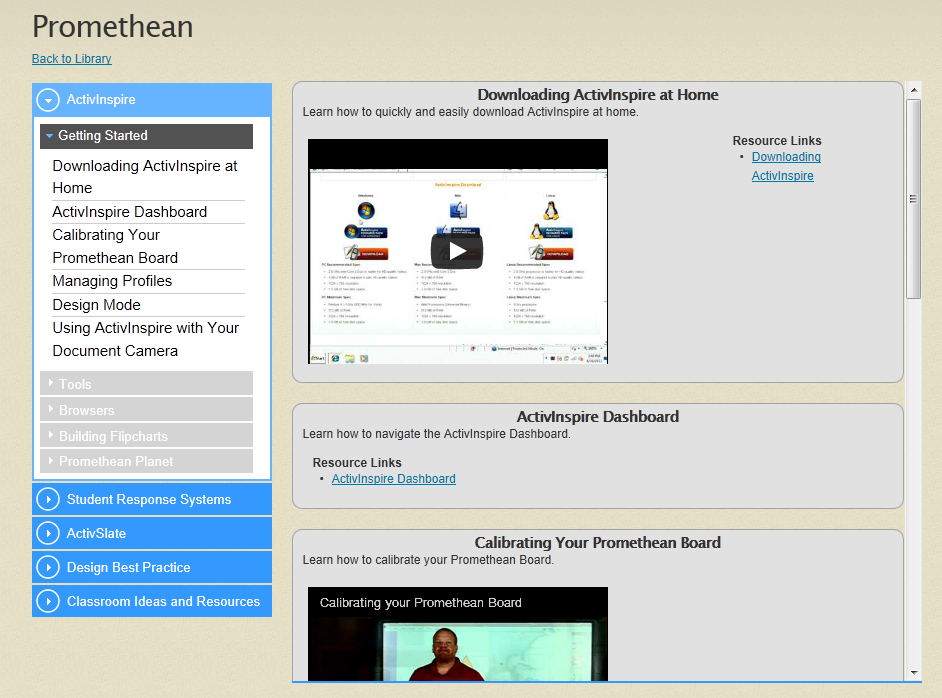
Task: Collapse the ActivInspire section circle icon
Action: (48, 100)
